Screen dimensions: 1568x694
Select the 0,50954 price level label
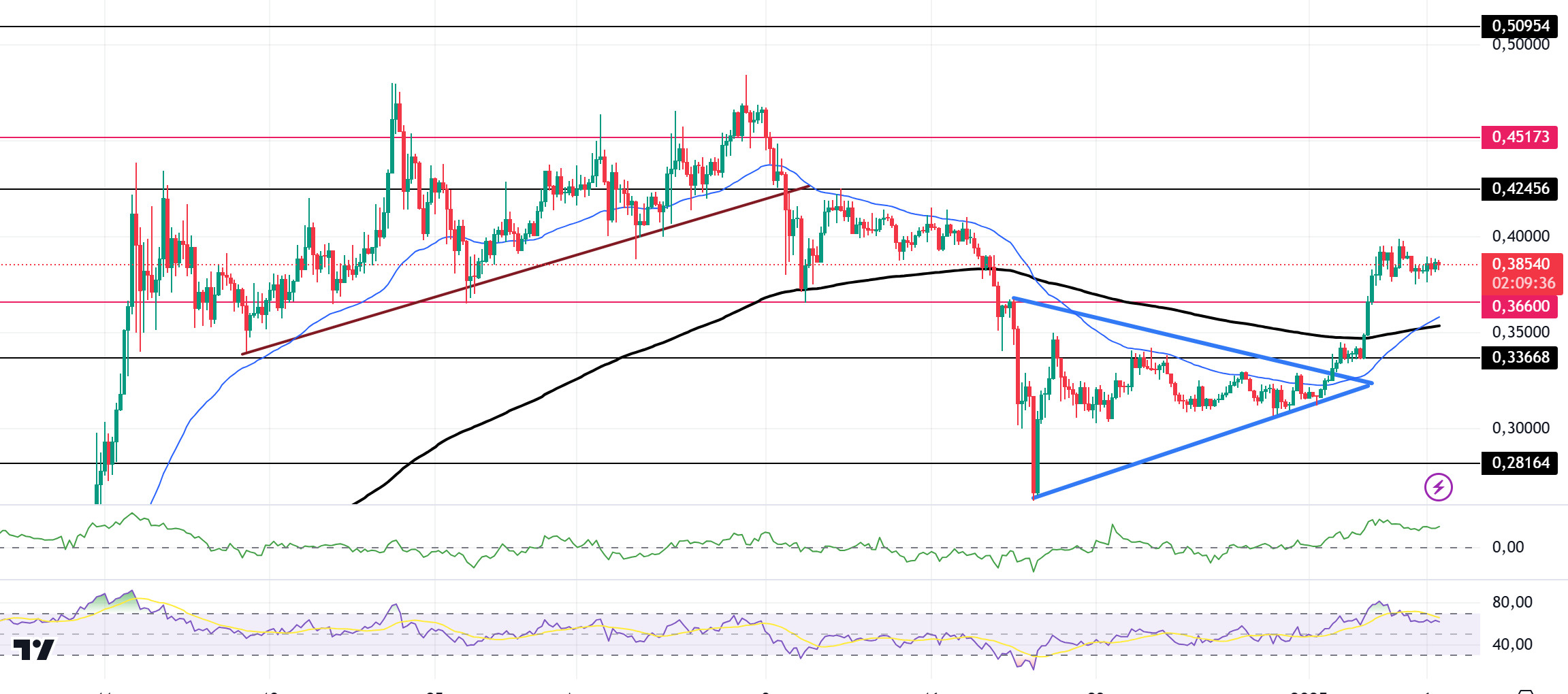coord(1520,26)
